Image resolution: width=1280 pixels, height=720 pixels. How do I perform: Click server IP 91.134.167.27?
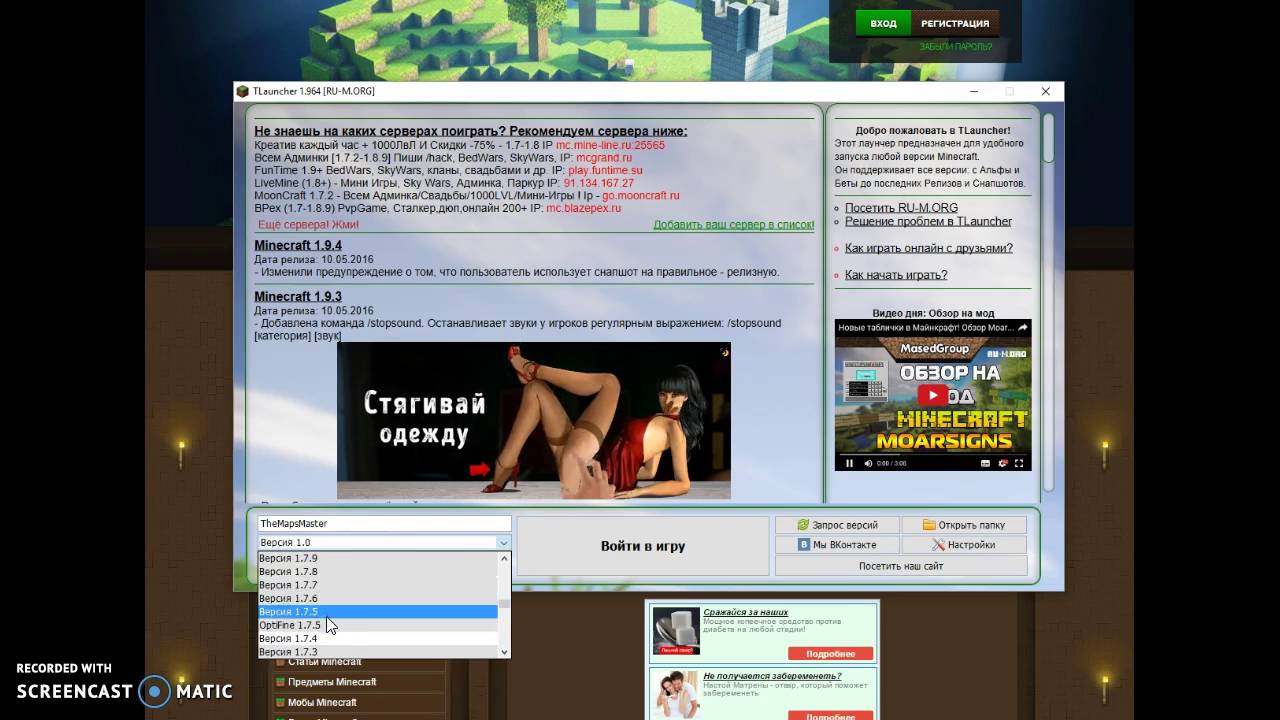click(598, 183)
